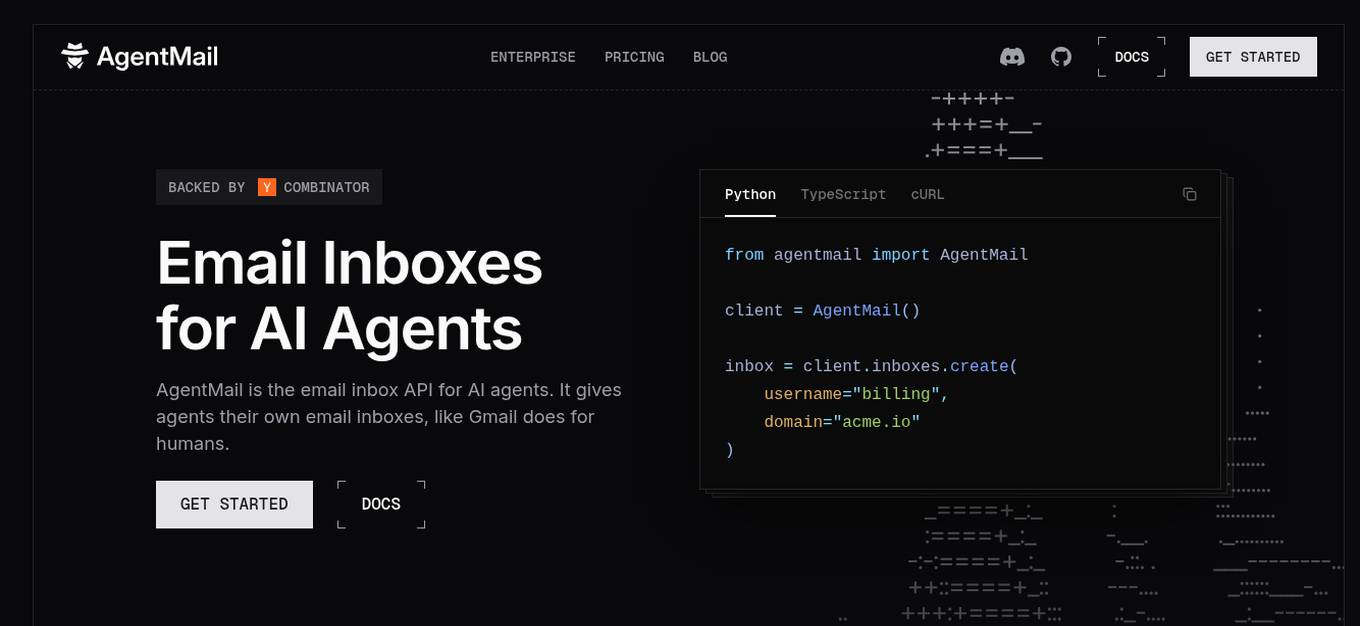The image size is (1360, 626).
Task: Open the Pricing page
Action: pos(634,57)
